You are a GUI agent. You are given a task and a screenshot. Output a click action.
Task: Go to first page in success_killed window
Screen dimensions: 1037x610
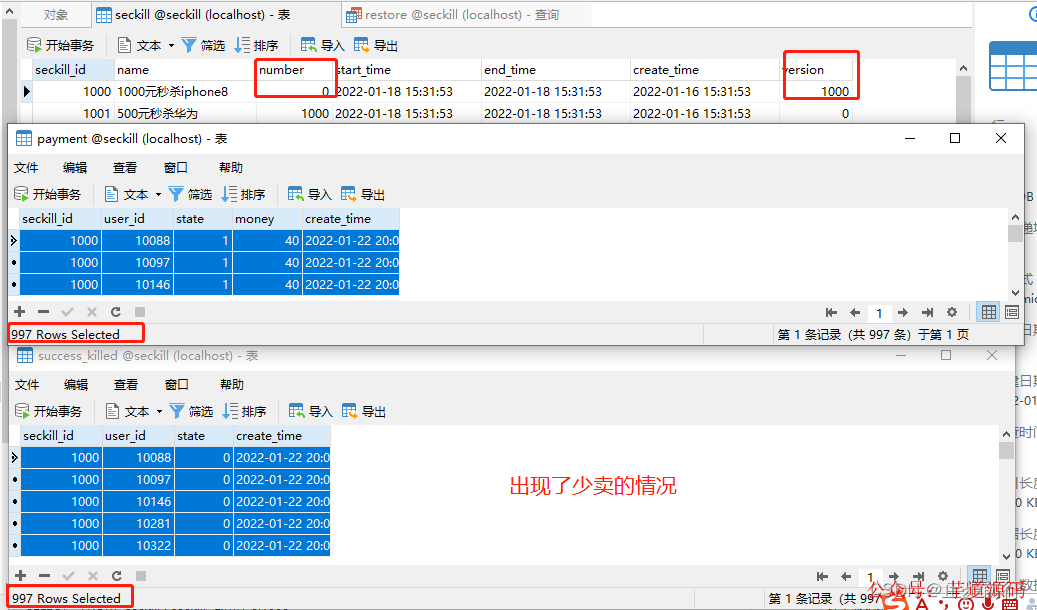(822, 576)
